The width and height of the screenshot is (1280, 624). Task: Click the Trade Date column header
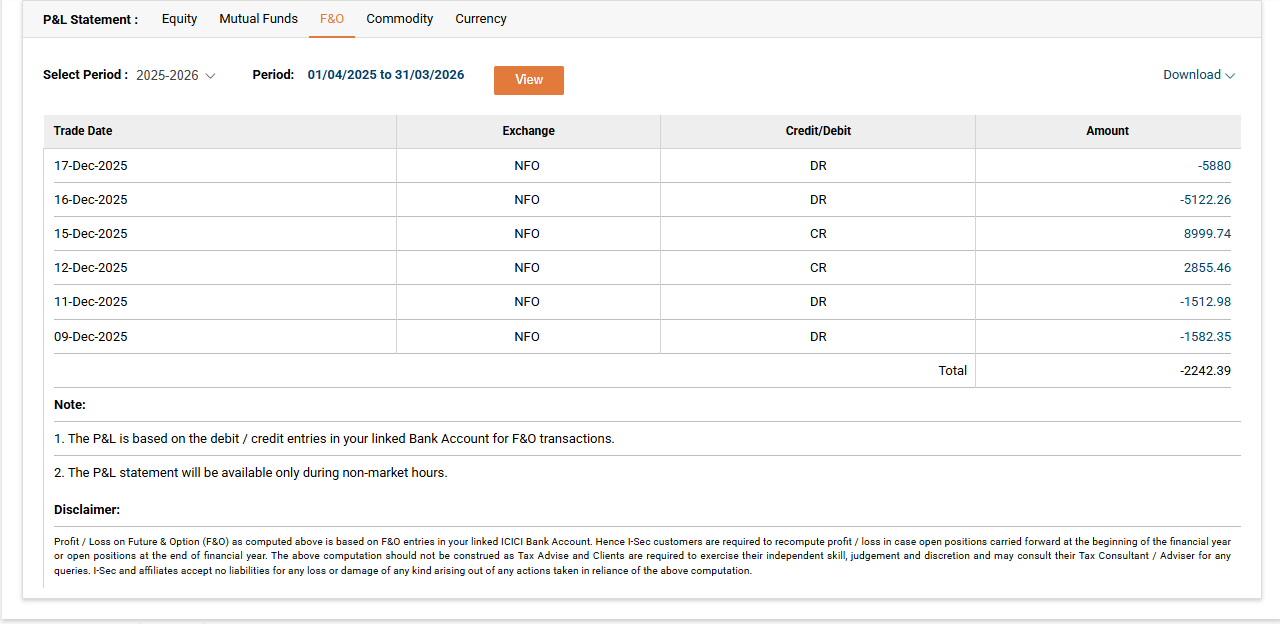point(83,131)
